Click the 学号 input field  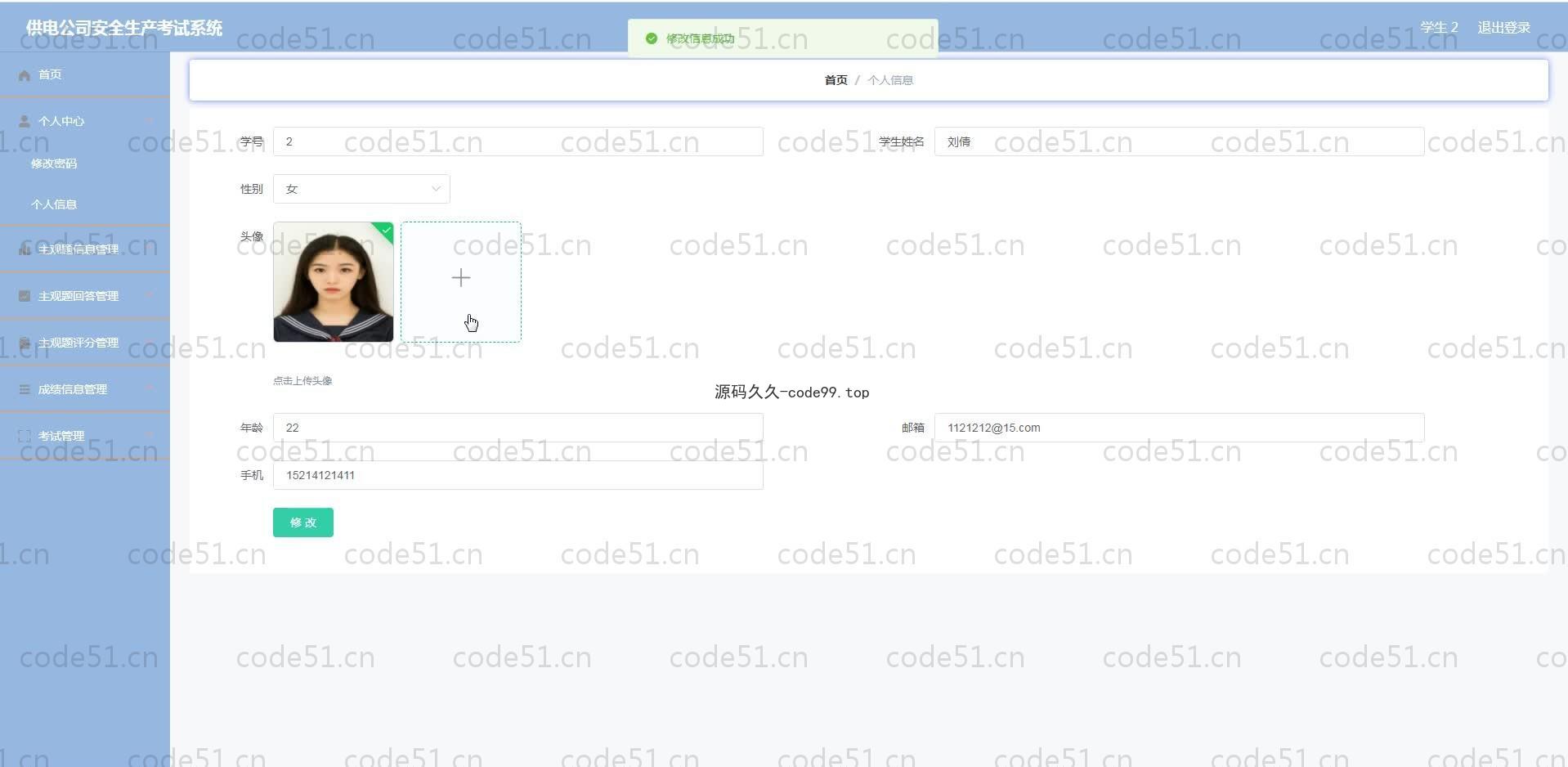click(x=518, y=141)
